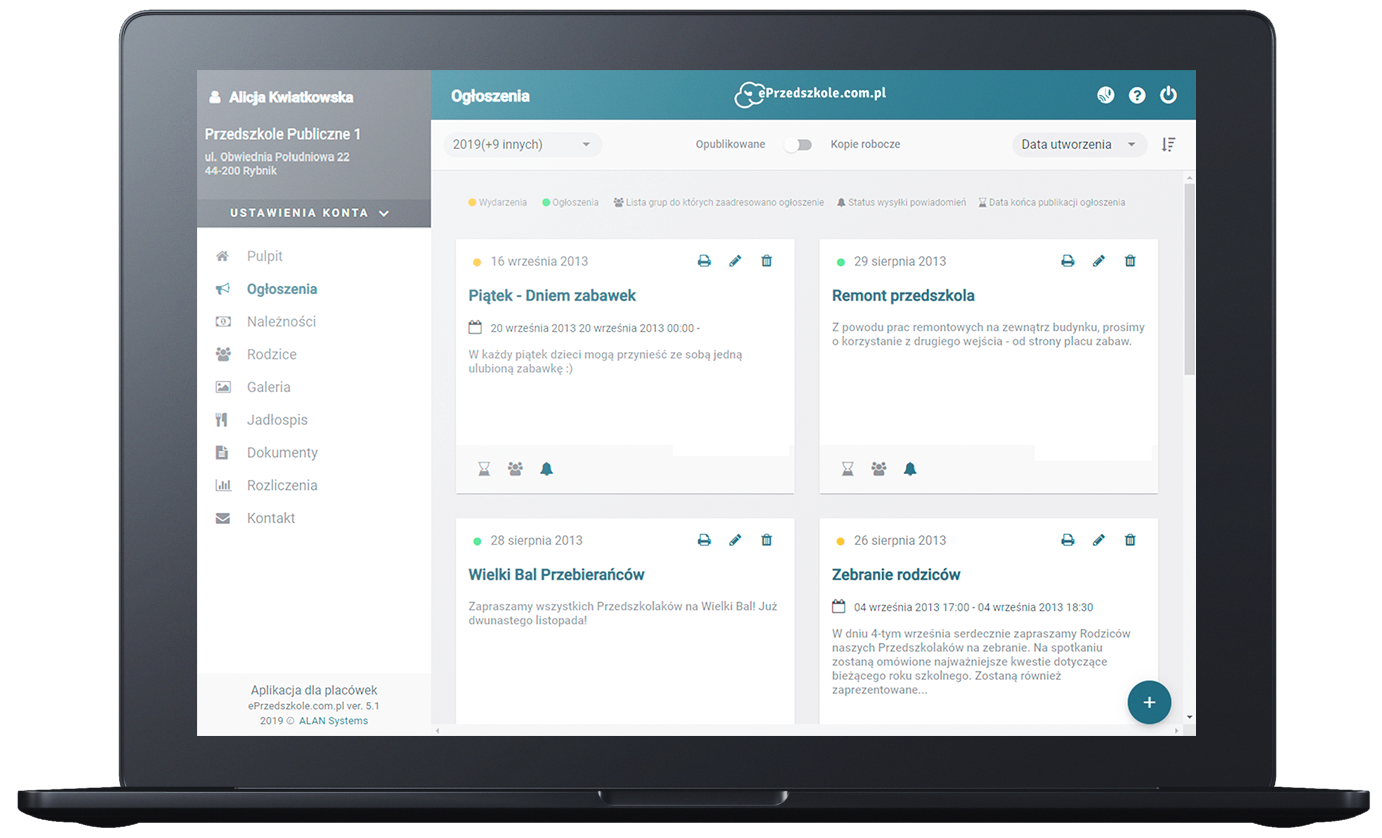The height and width of the screenshot is (838, 1382).
Task: Open the Piątek - Dniem zabawek title
Action: click(552, 296)
